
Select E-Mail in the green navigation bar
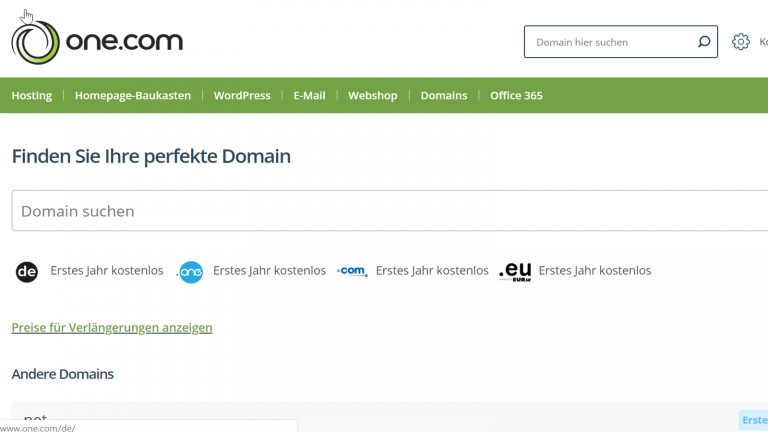click(309, 96)
